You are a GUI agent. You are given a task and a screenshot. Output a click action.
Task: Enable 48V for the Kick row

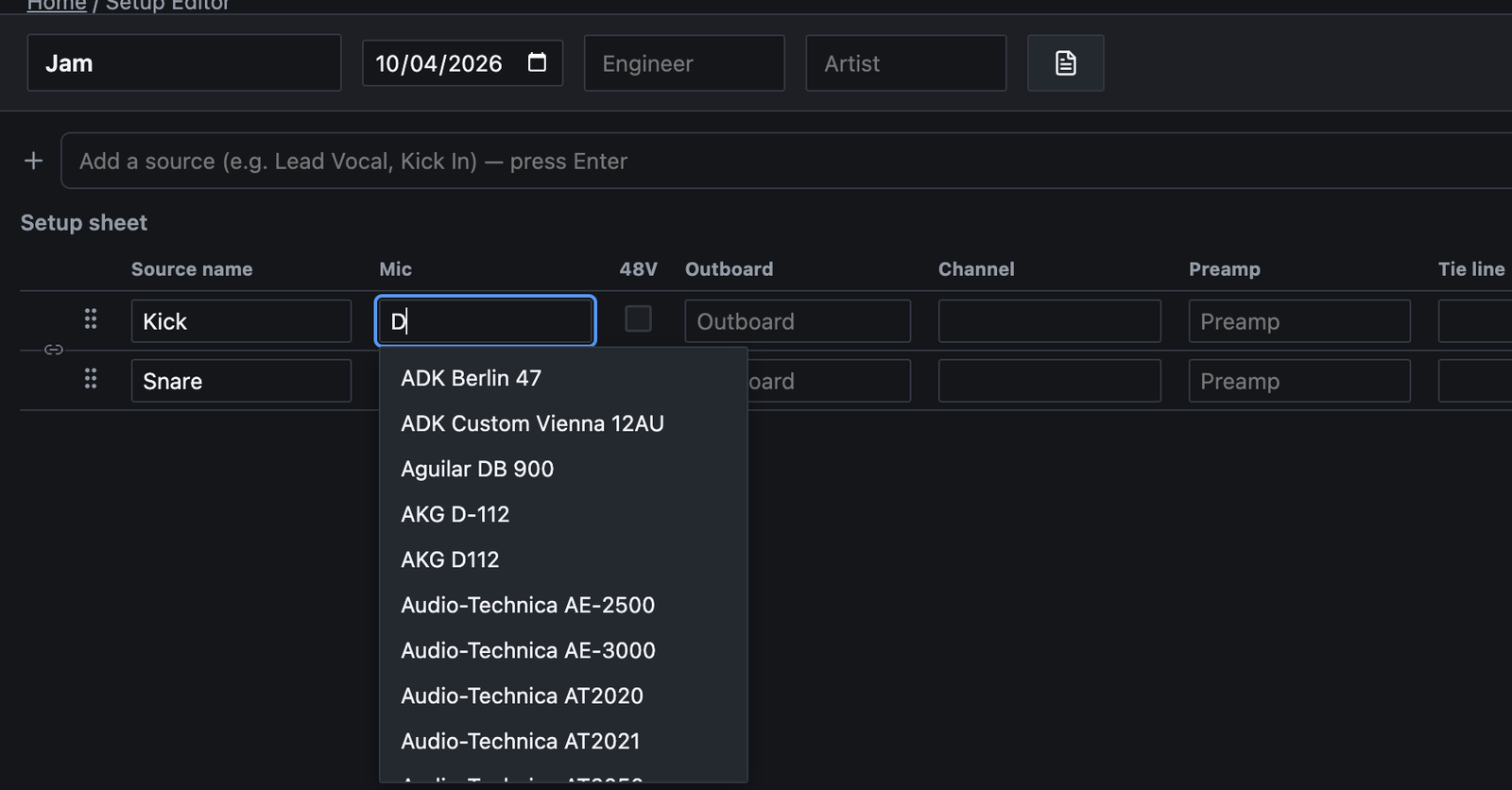638,318
